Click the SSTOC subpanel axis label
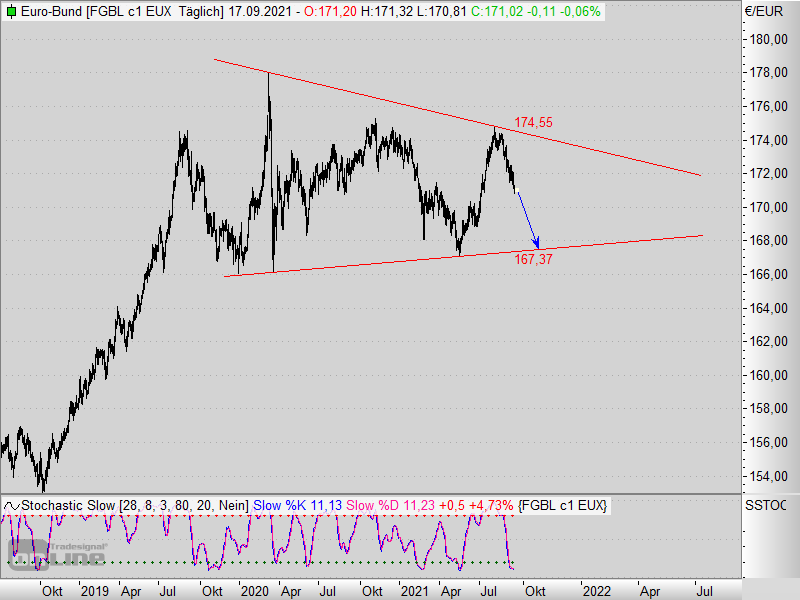Image resolution: width=800 pixels, height=600 pixels. coord(764,505)
